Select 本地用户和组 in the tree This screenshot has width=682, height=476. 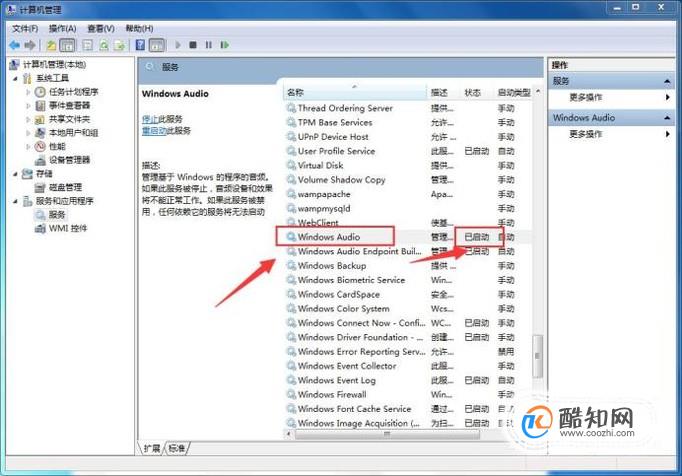point(74,133)
